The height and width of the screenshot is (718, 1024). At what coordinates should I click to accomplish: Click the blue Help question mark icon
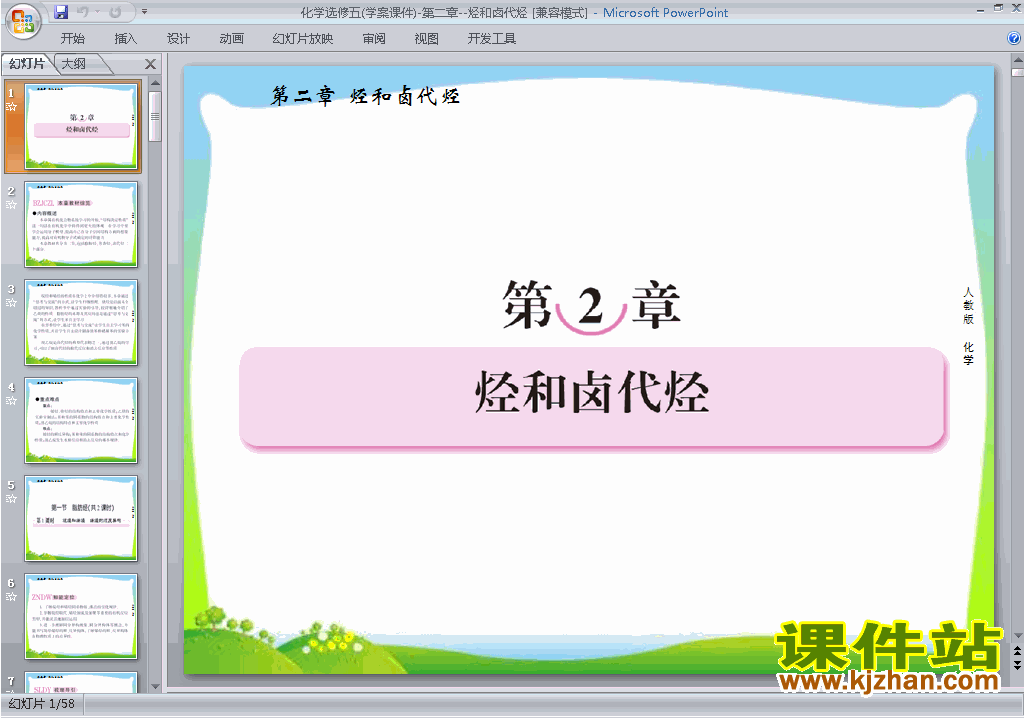tap(1014, 39)
